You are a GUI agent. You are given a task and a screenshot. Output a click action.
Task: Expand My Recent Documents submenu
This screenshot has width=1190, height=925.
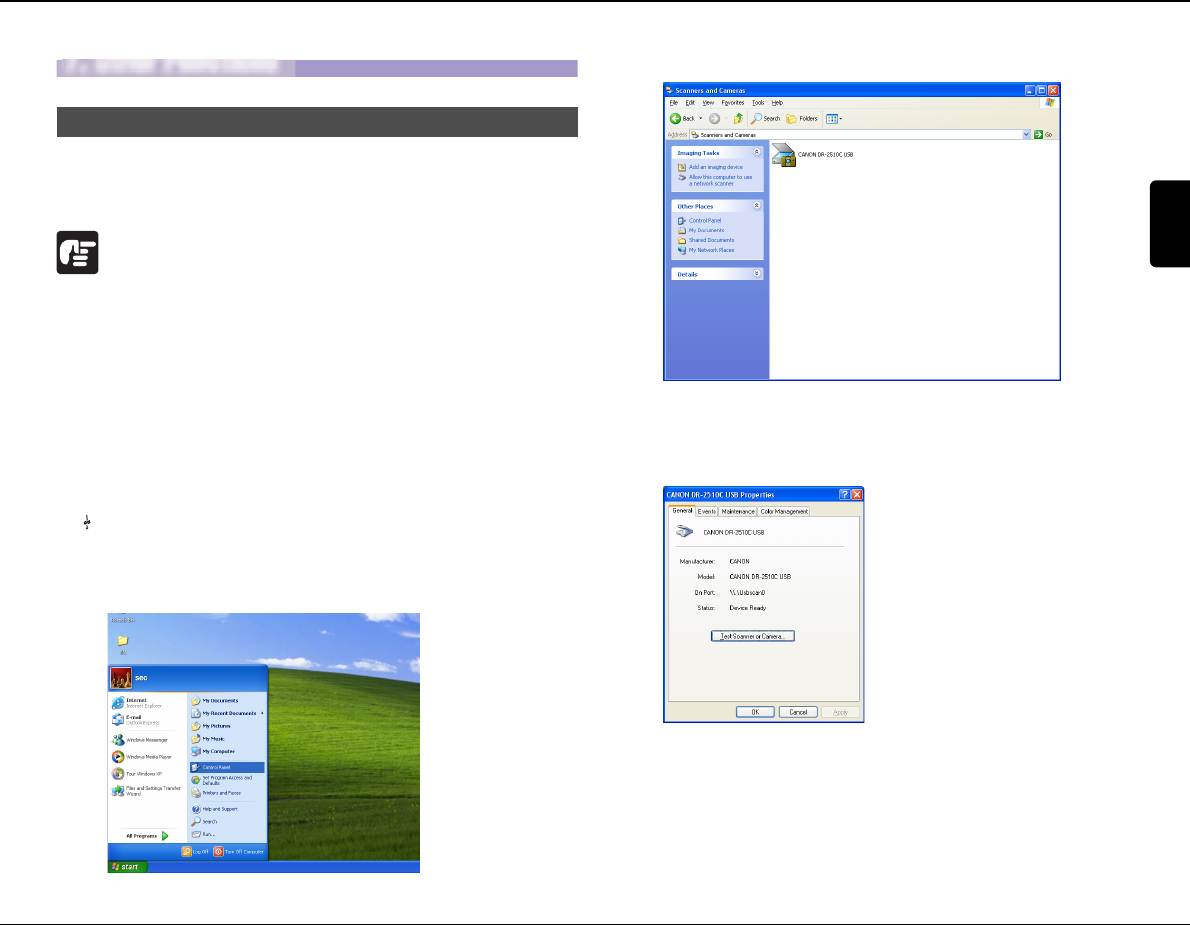[227, 713]
